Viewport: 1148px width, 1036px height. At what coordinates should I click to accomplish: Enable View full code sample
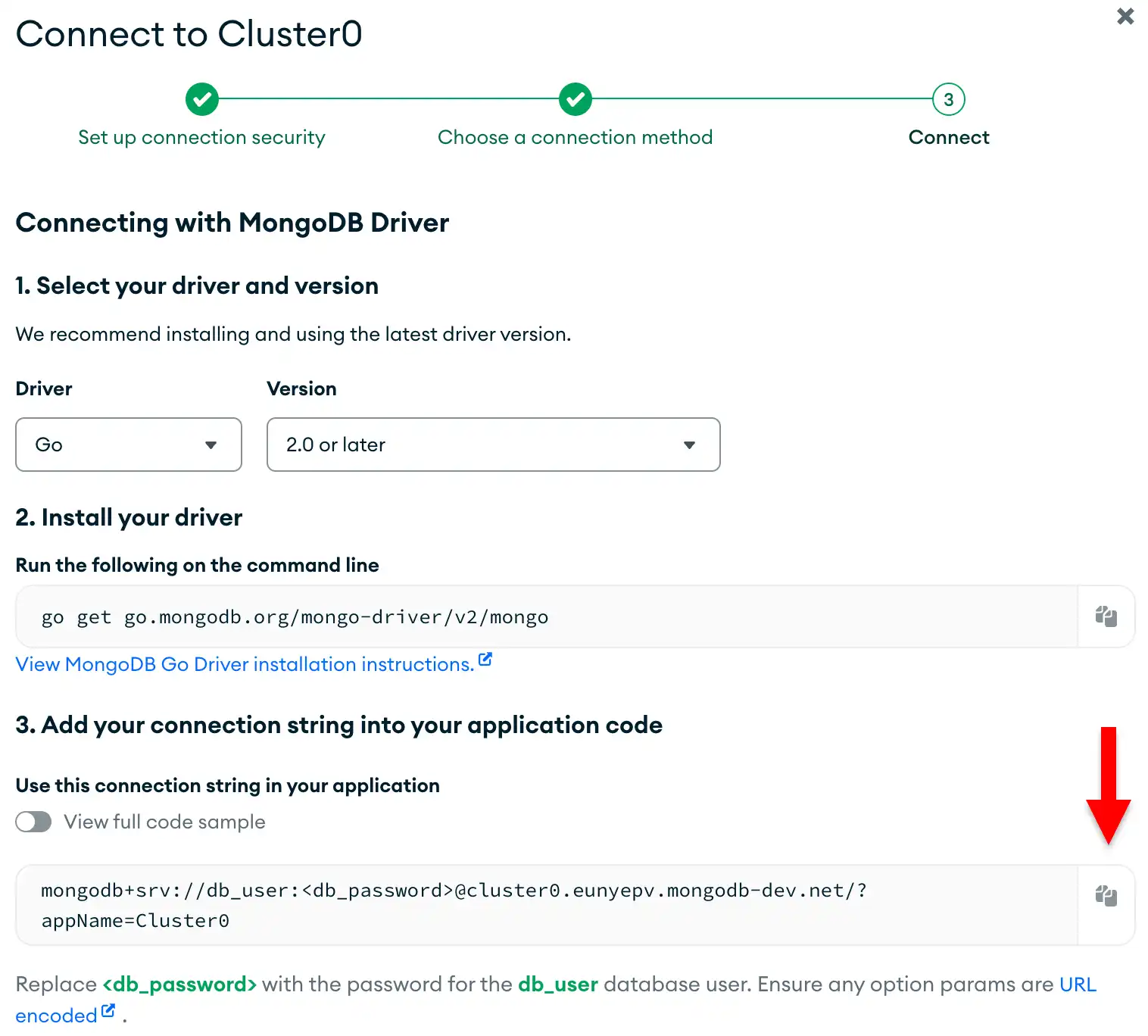coord(33,822)
